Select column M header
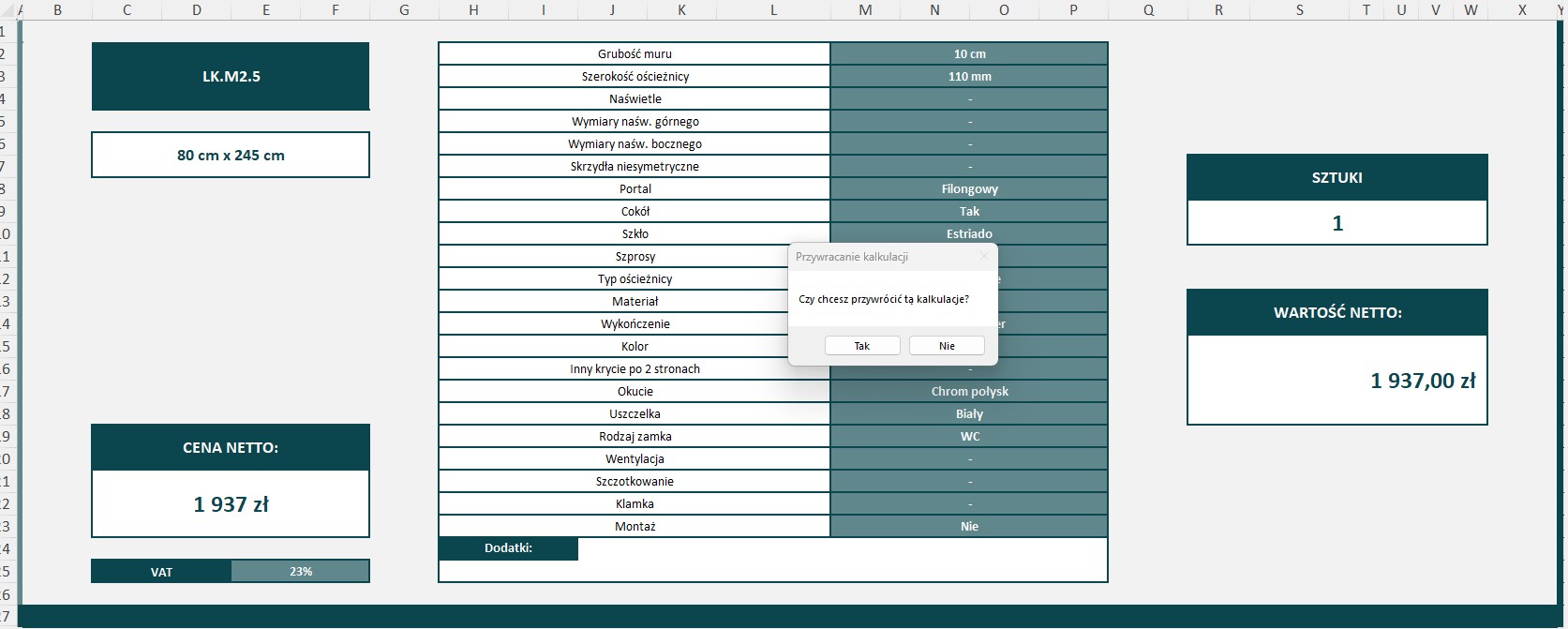The height and width of the screenshot is (629, 1568). click(865, 9)
